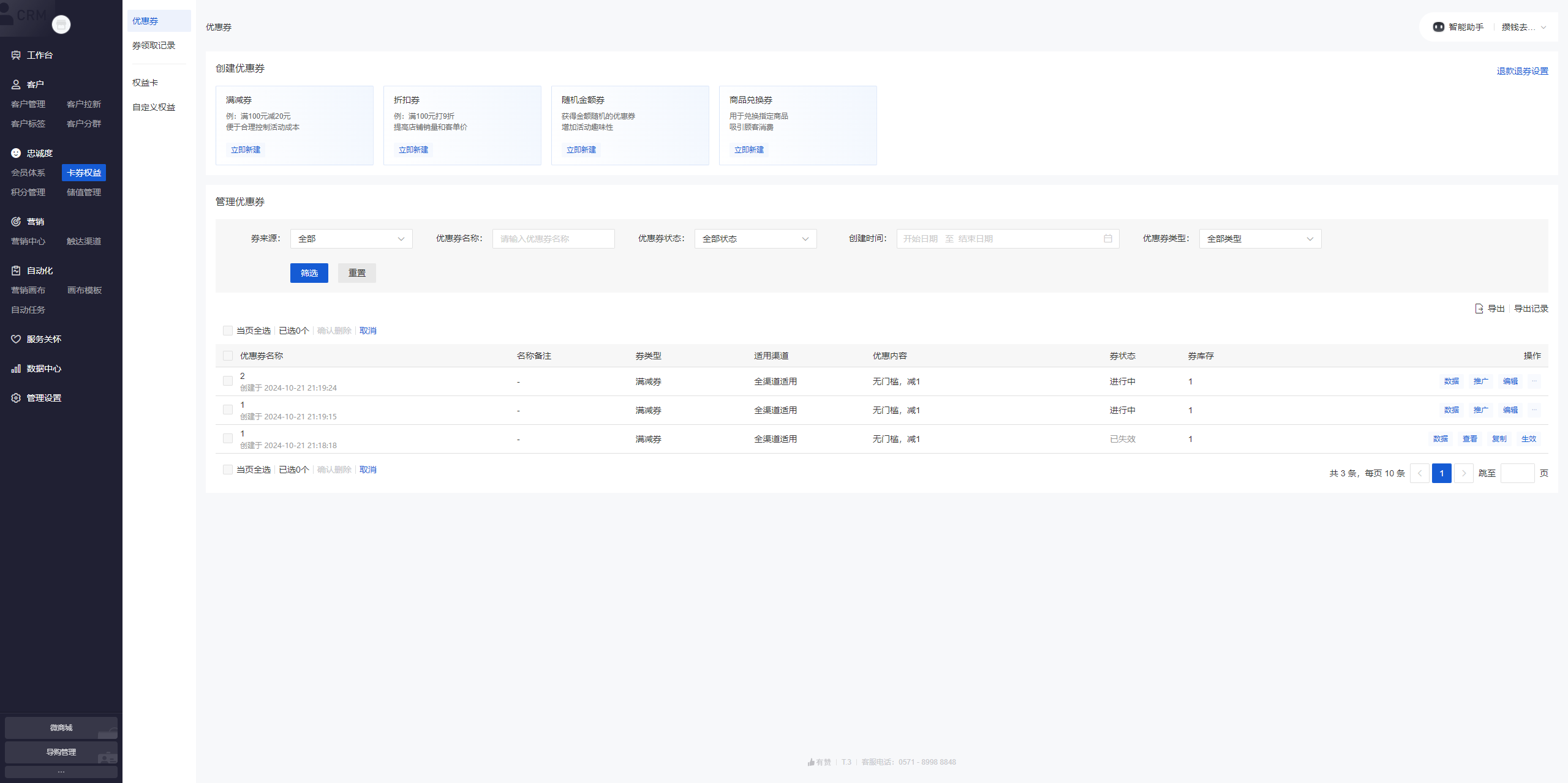
Task: Open the coupon type dropdown
Action: coord(1260,239)
